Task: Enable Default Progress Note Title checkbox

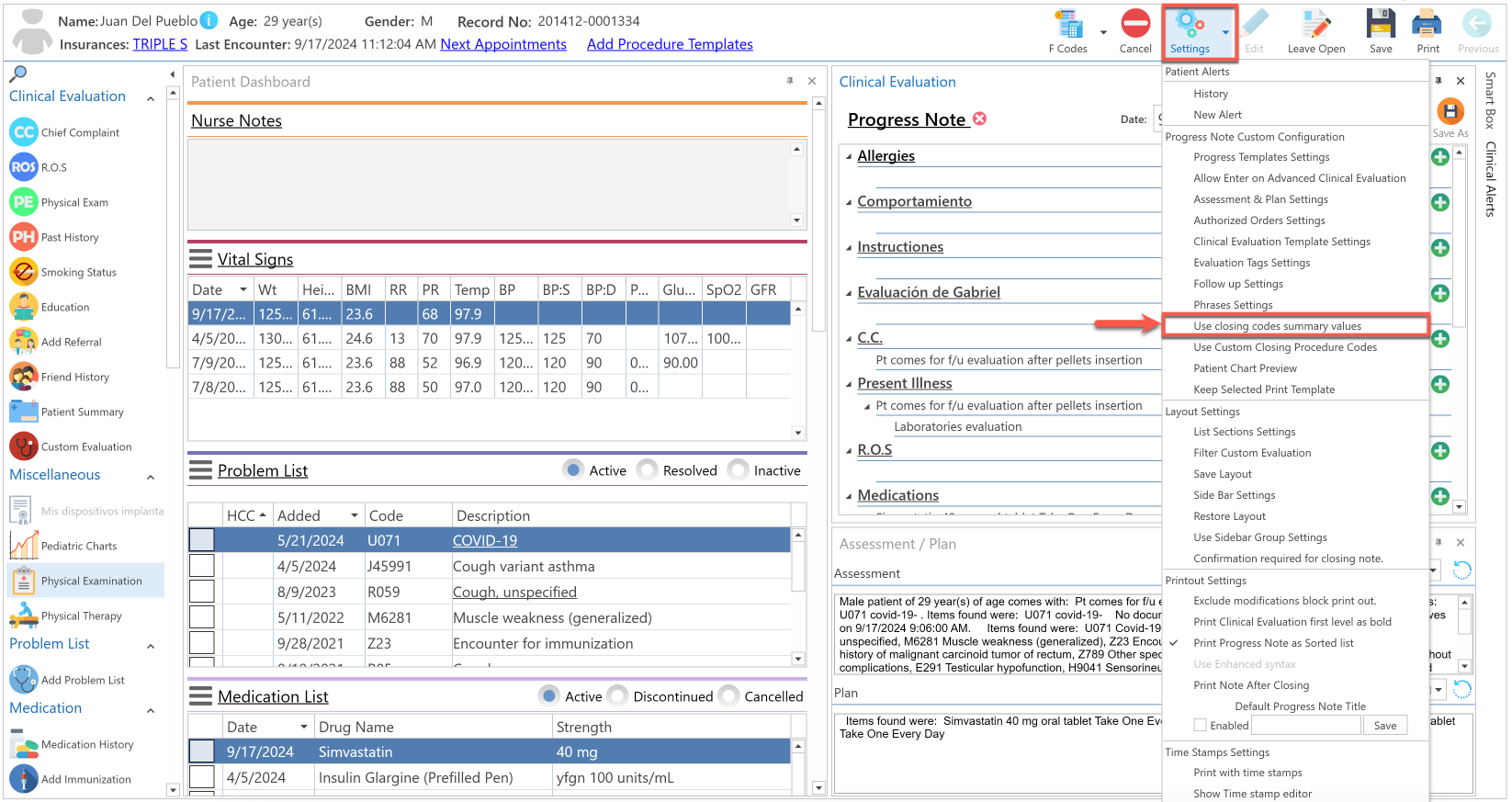Action: click(1200, 726)
